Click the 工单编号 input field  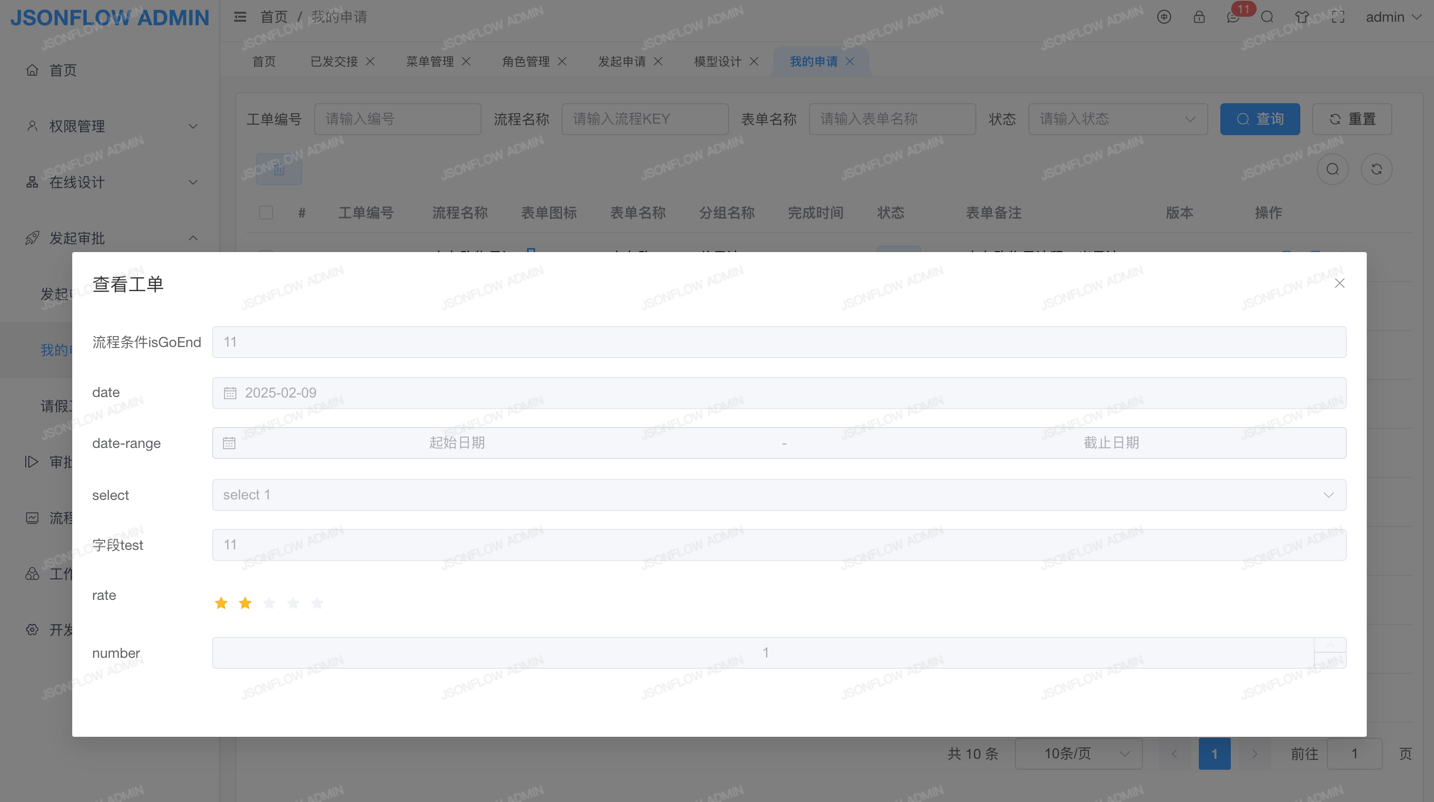[397, 119]
